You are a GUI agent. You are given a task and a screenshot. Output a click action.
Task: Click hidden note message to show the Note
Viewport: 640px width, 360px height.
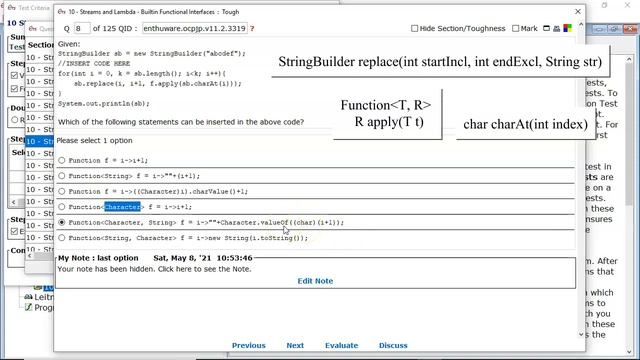pyautogui.click(x=154, y=269)
